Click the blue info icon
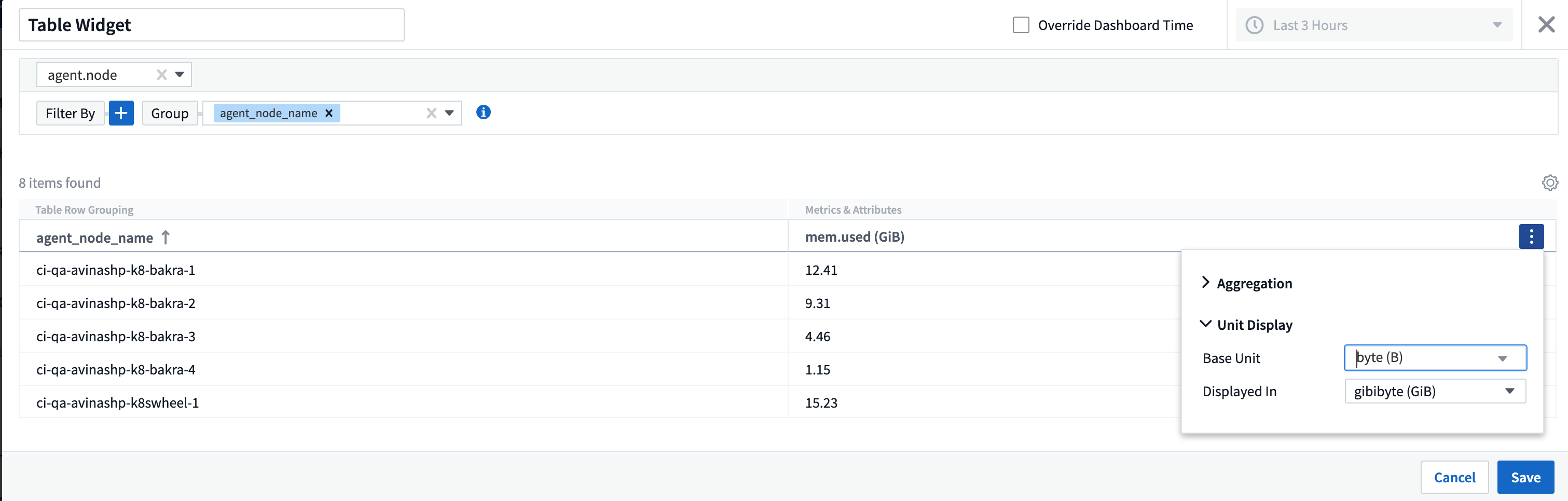The image size is (1568, 501). 483,113
